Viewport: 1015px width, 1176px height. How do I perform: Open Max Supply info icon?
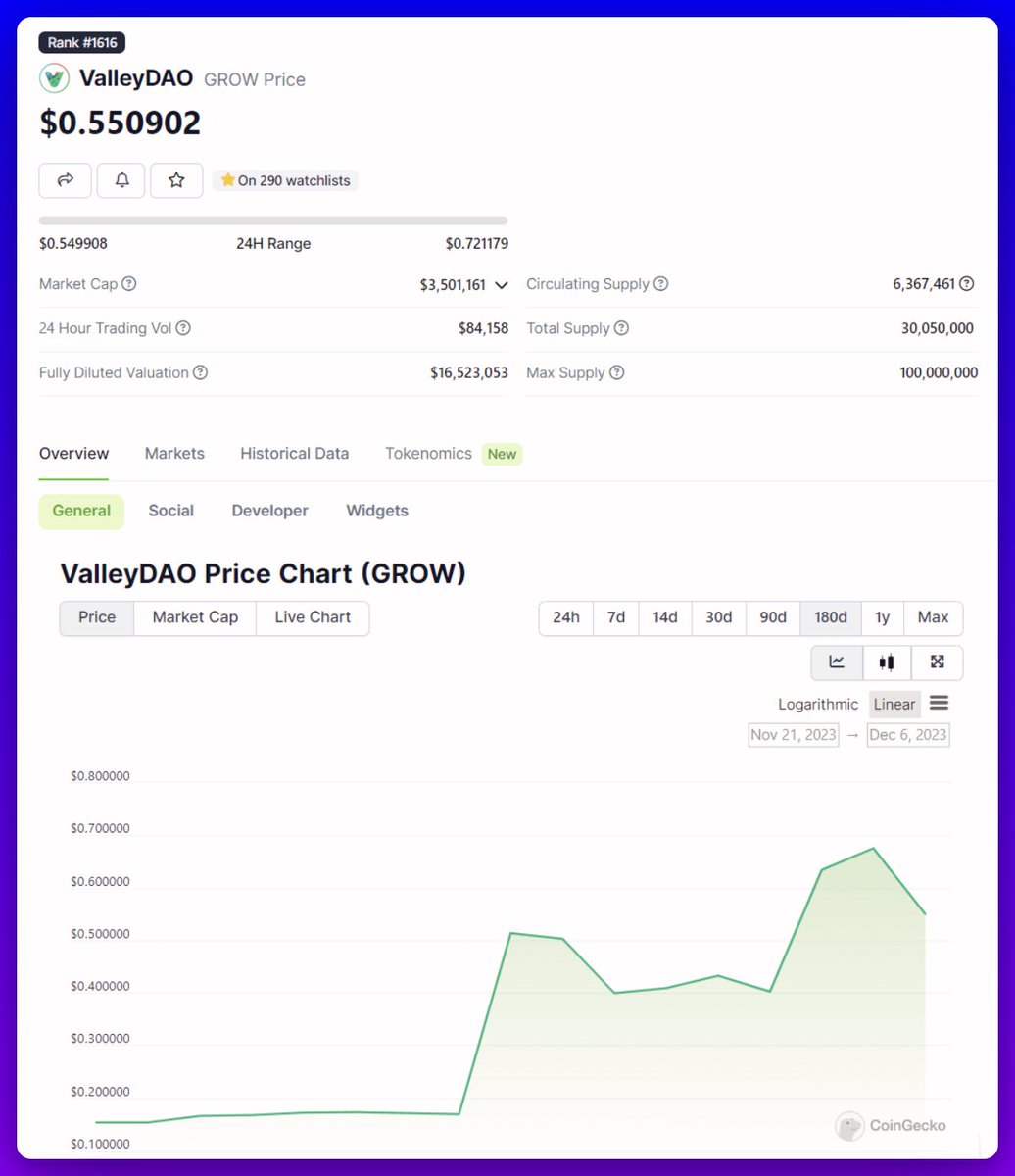pos(616,372)
